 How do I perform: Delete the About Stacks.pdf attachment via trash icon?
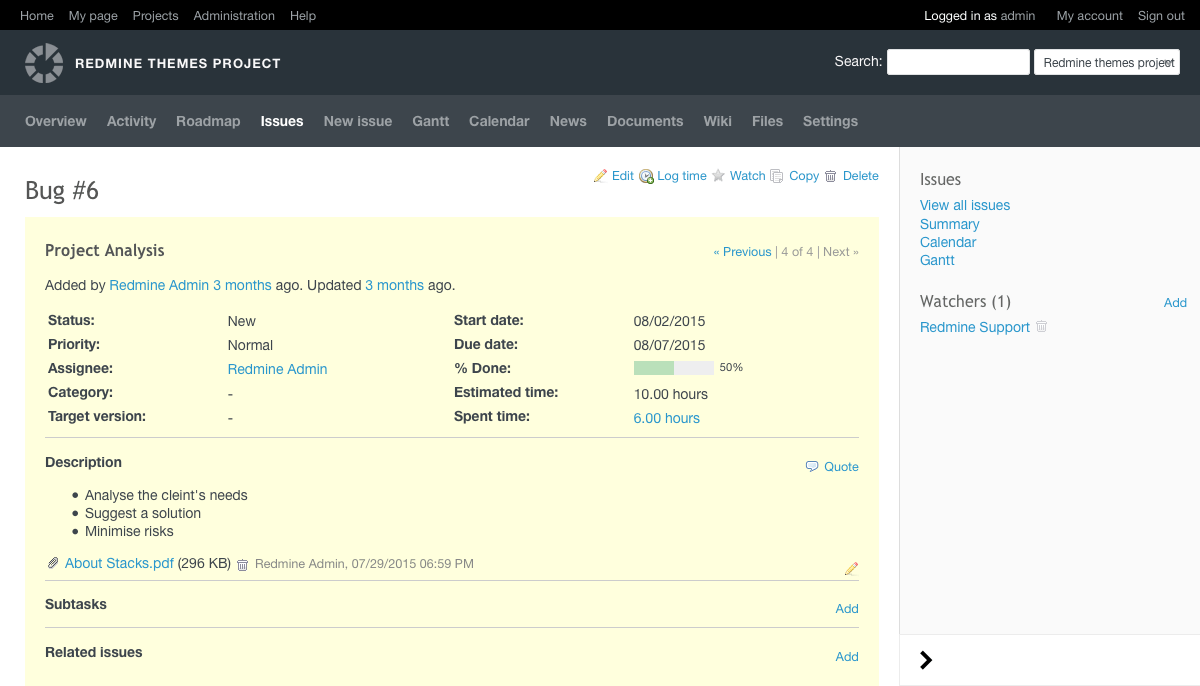(x=242, y=565)
